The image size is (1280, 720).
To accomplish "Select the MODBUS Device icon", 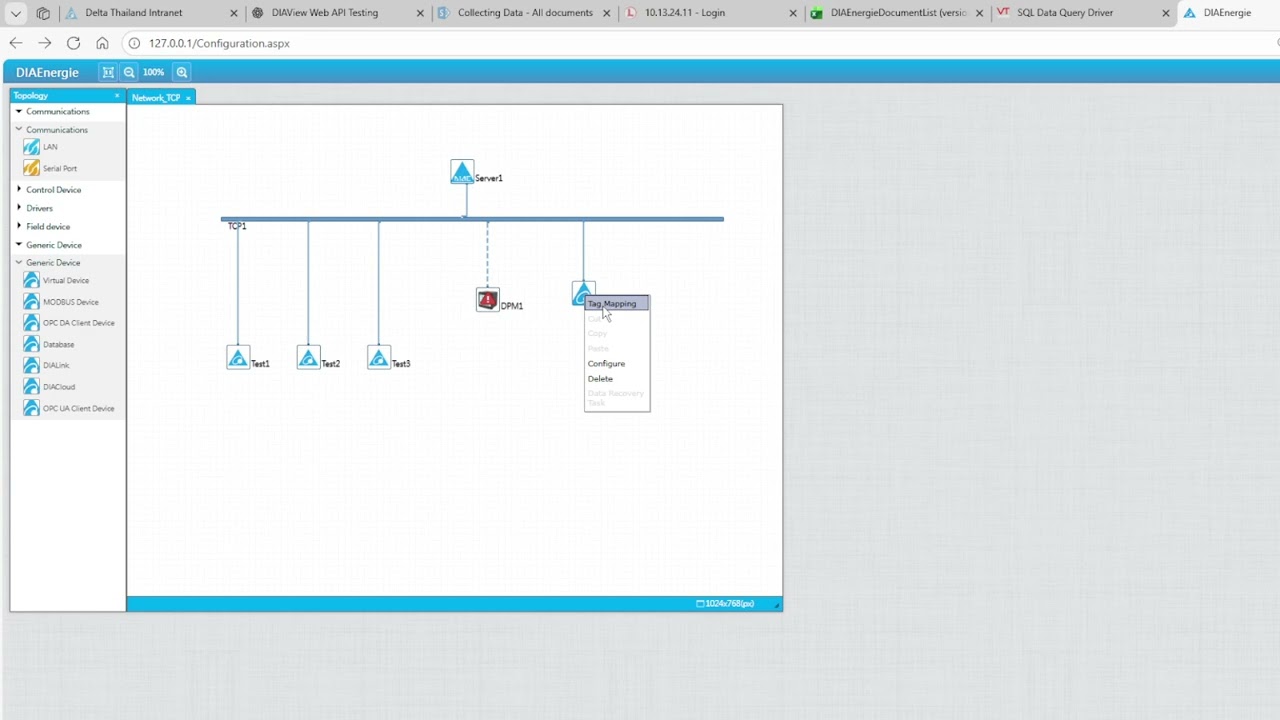I will tap(31, 301).
